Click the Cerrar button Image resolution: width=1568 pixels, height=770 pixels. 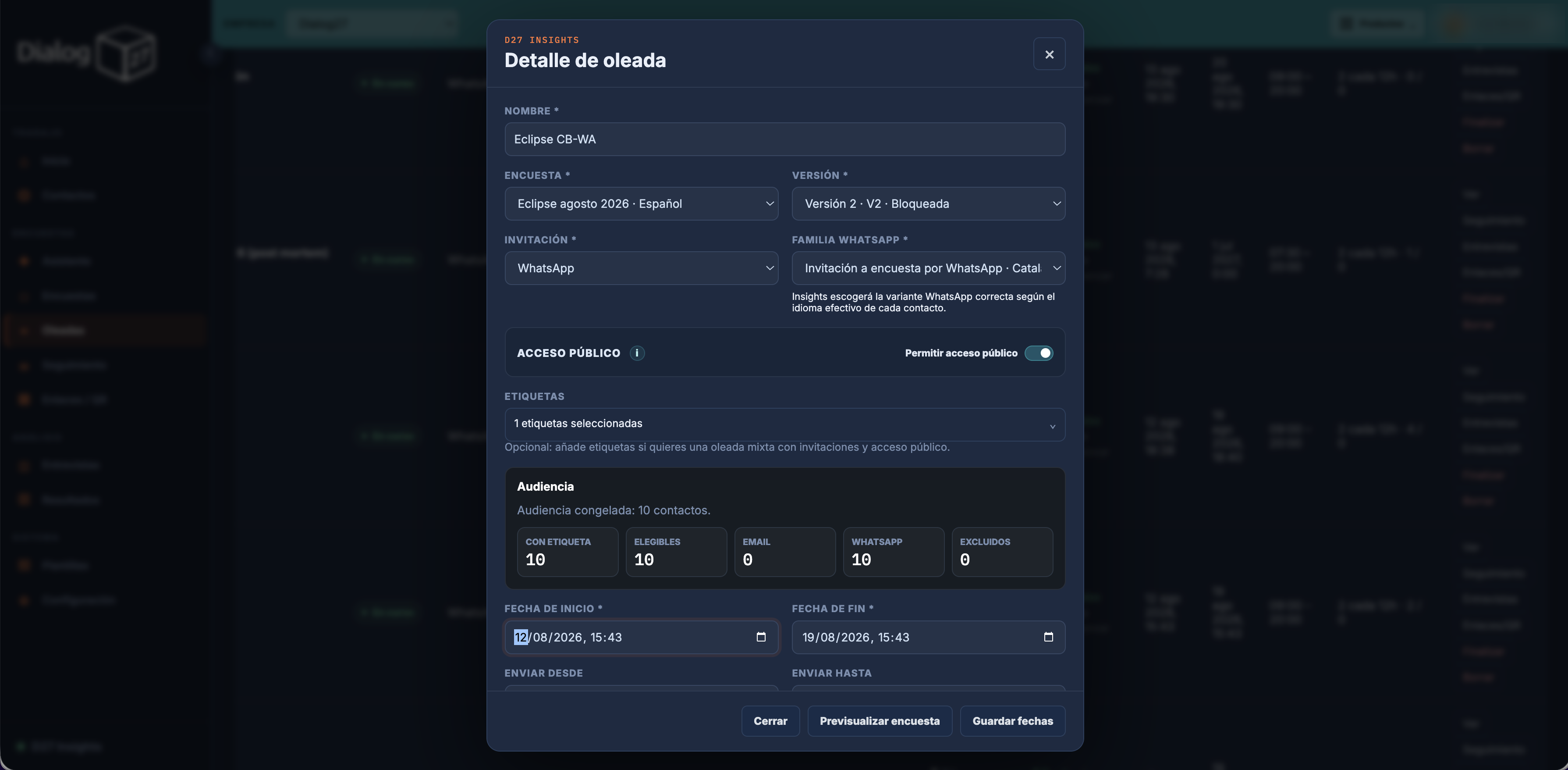pos(770,720)
